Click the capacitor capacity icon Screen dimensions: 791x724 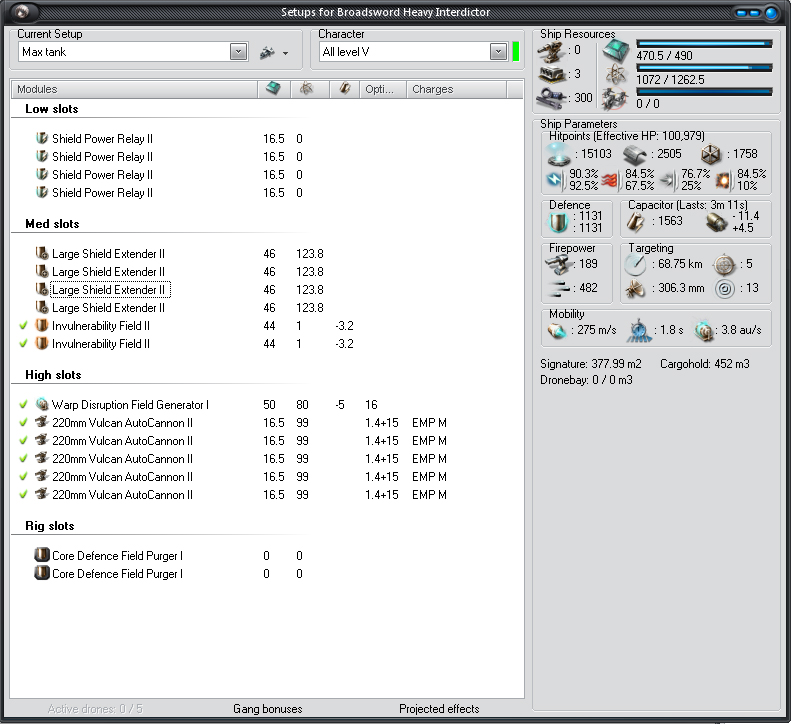(635, 221)
